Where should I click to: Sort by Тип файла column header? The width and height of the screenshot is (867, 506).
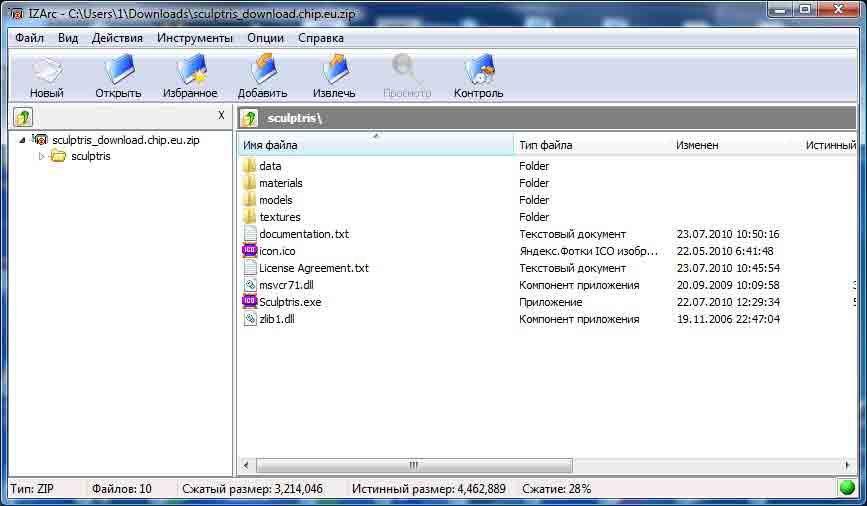[592, 145]
